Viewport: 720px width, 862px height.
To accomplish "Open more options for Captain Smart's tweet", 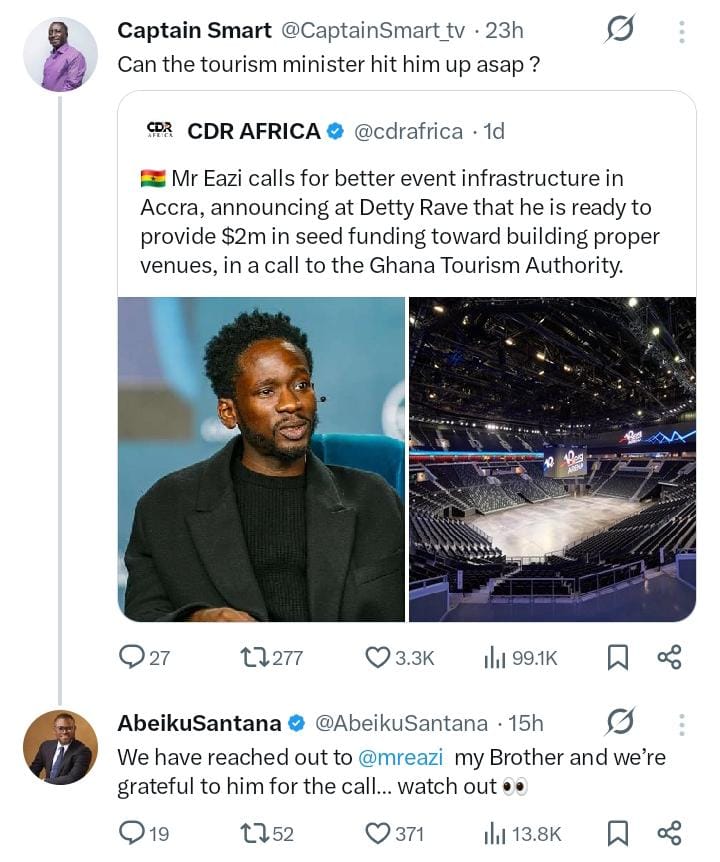I will point(682,31).
